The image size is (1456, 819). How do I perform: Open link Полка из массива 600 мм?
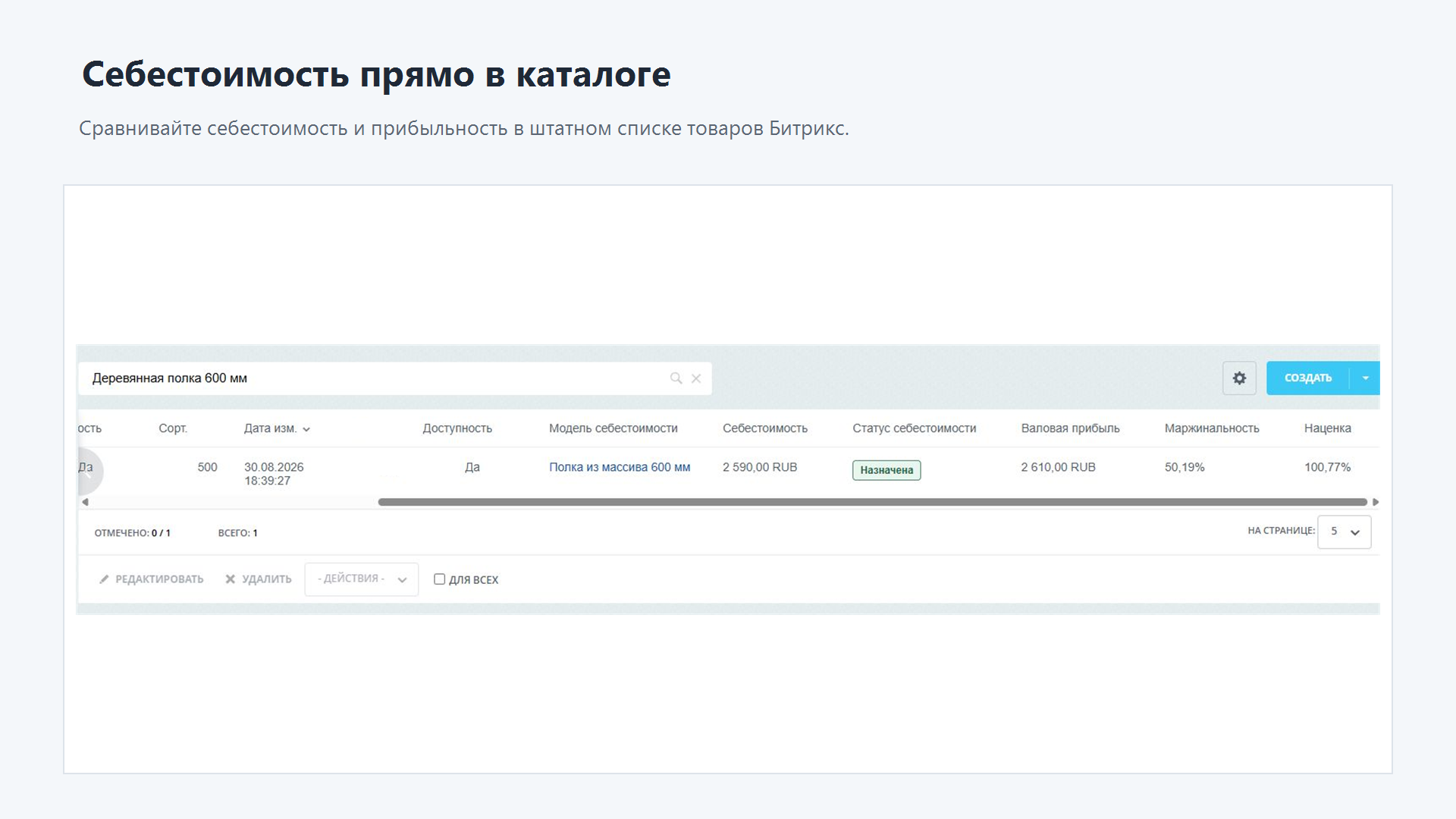click(x=620, y=467)
